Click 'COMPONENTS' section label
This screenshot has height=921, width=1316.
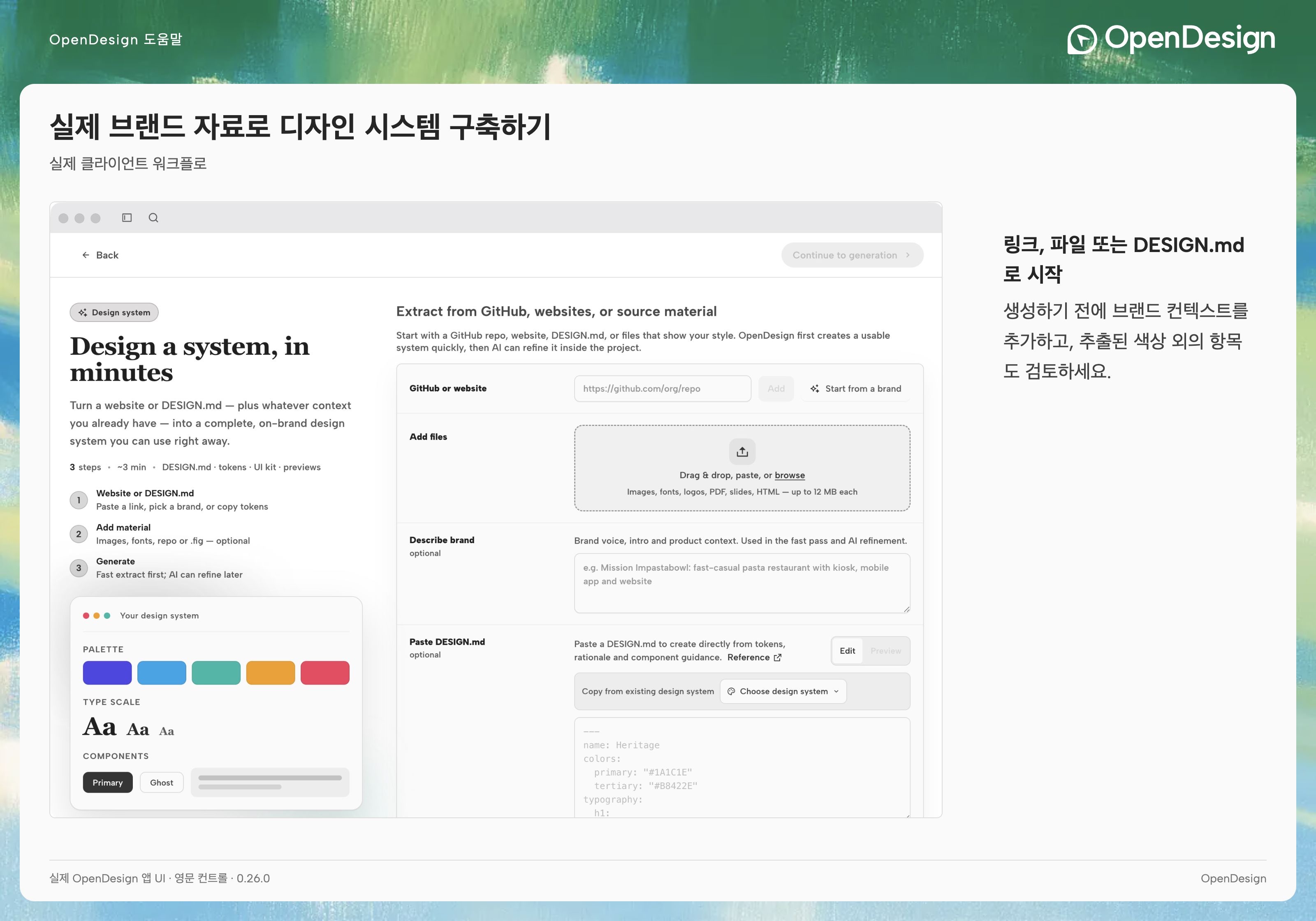tap(116, 757)
